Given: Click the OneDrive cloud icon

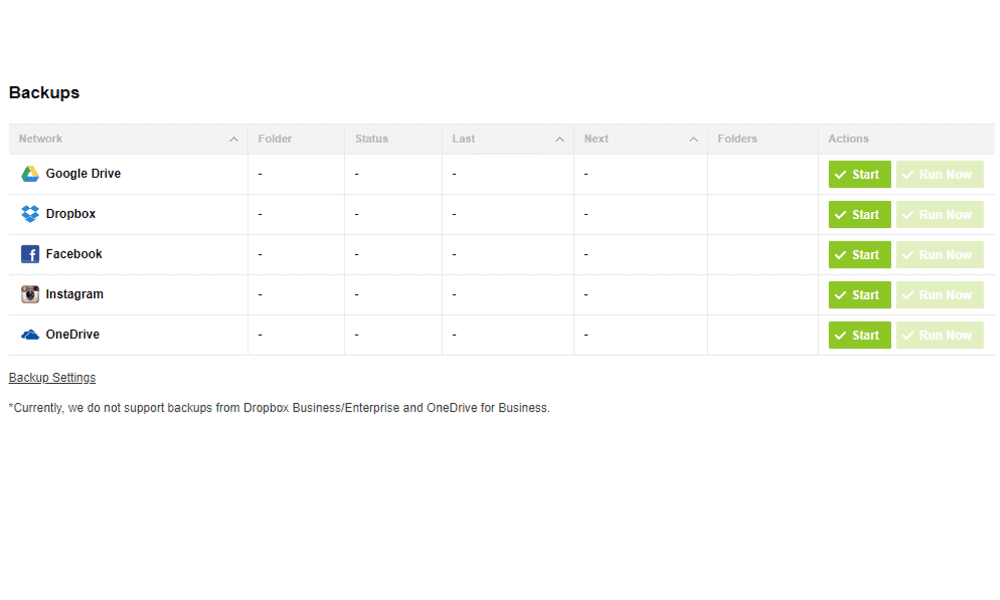Looking at the screenshot, I should (x=30, y=334).
